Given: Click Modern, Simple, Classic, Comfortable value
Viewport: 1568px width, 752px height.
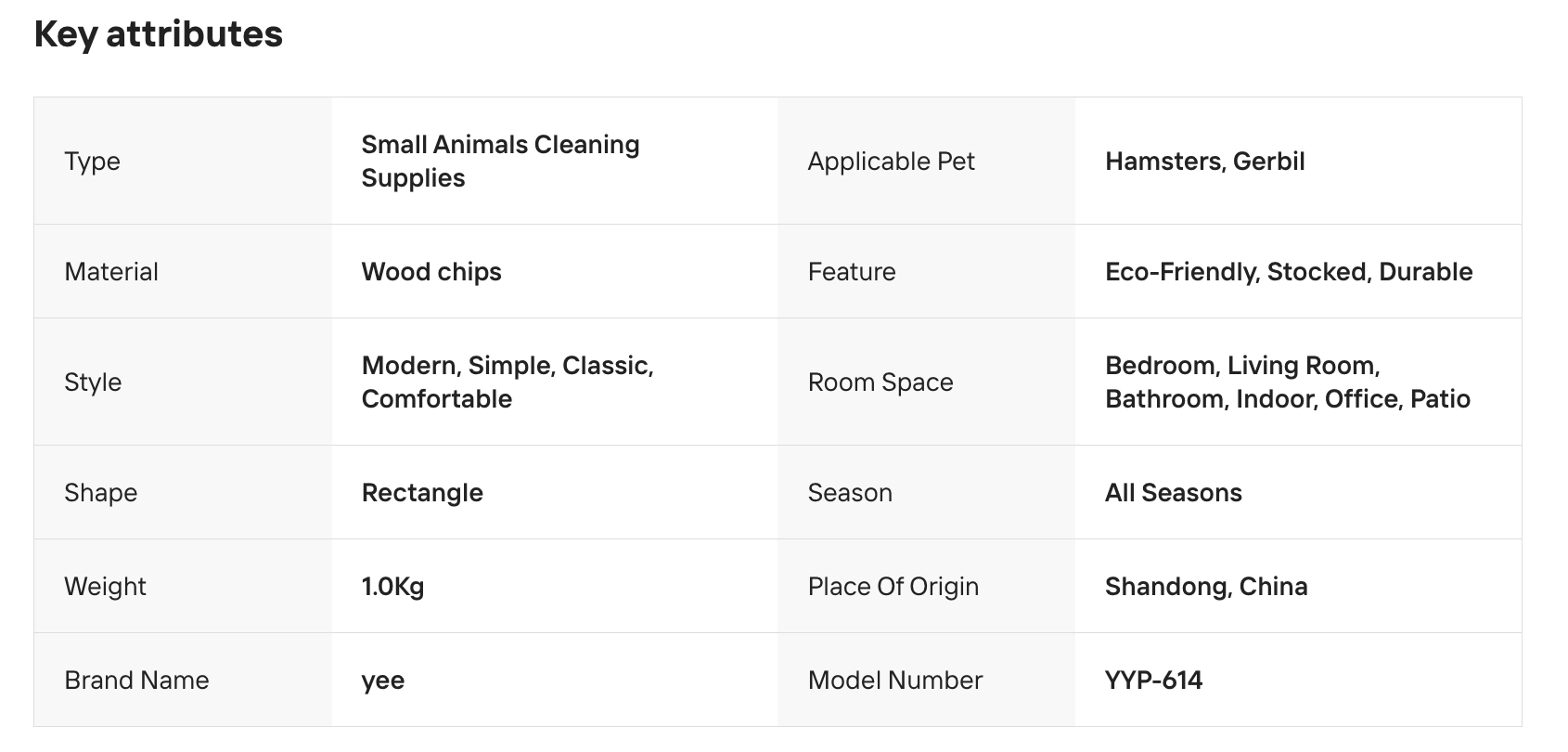Looking at the screenshot, I should coord(508,382).
